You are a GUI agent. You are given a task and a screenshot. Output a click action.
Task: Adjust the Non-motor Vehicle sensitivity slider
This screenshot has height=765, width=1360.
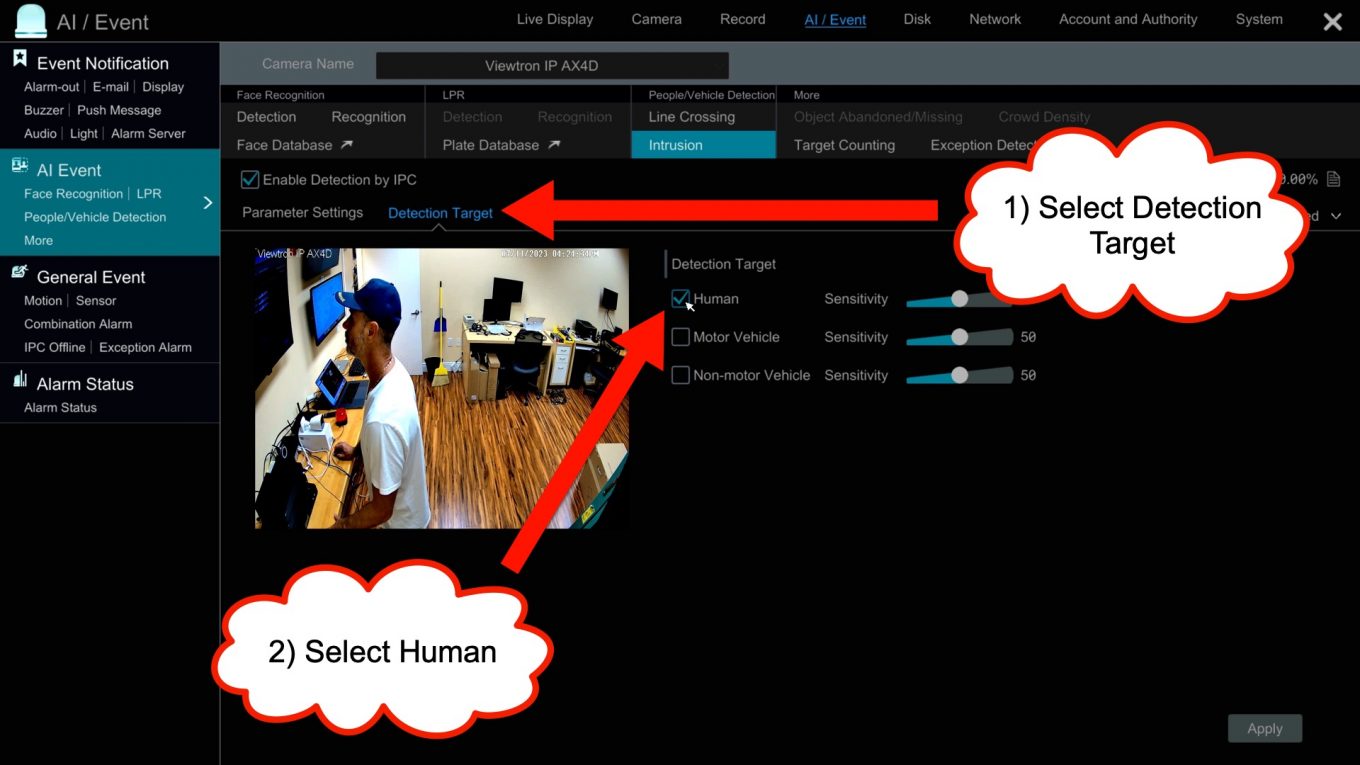(x=959, y=376)
